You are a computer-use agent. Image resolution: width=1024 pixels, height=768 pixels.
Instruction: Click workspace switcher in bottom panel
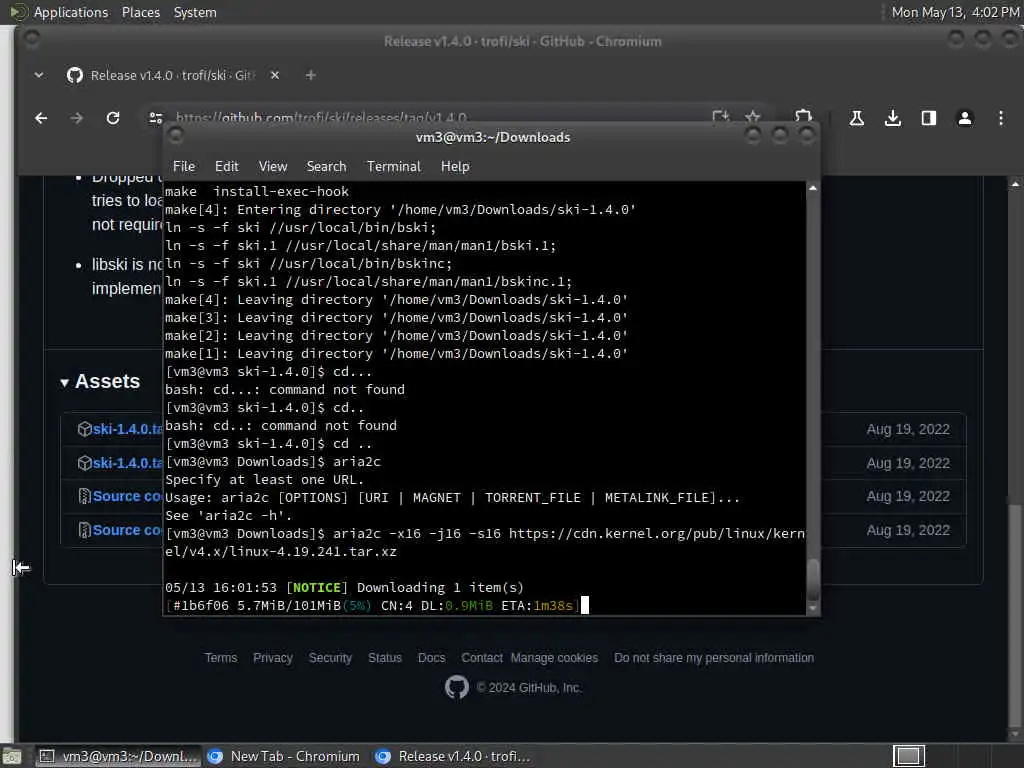point(908,756)
